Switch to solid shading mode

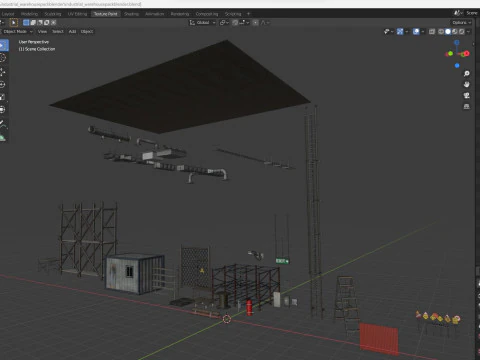[448, 32]
